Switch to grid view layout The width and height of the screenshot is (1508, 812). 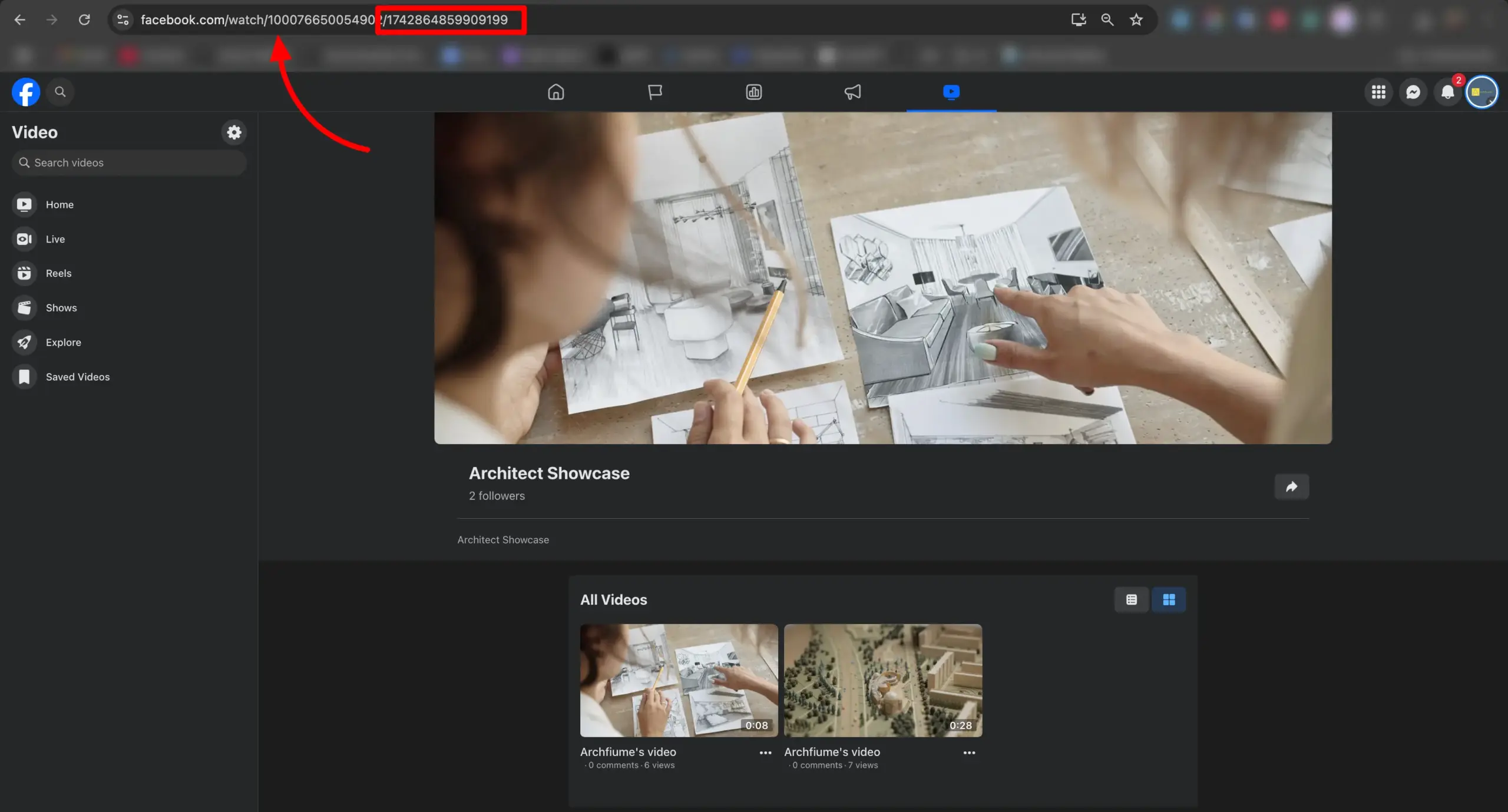1169,599
